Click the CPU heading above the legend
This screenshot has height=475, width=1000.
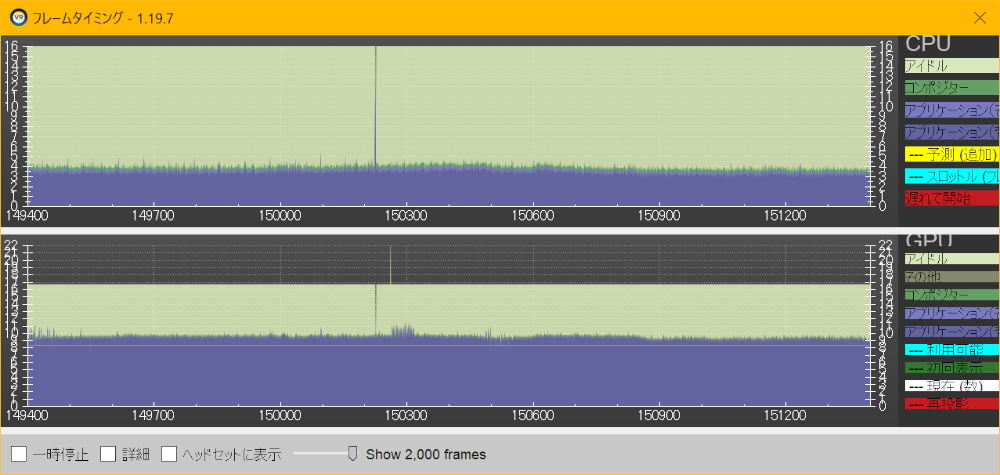pos(928,43)
